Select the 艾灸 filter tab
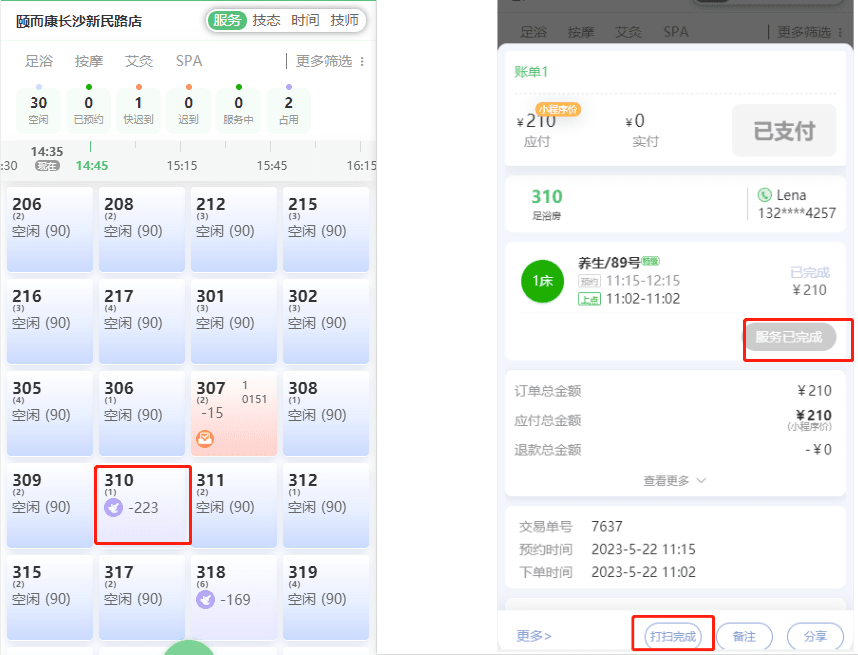The height and width of the screenshot is (655, 858). tap(138, 61)
